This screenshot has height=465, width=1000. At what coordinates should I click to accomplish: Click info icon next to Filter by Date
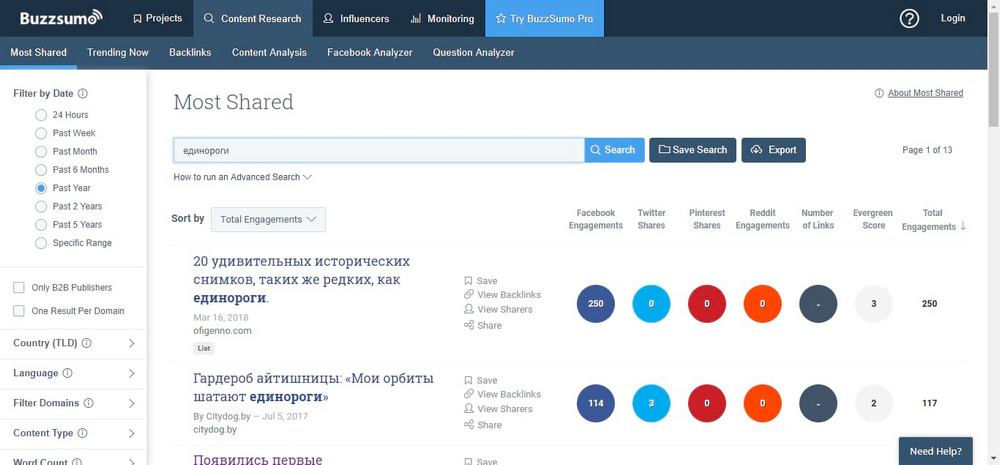pyautogui.click(x=82, y=93)
